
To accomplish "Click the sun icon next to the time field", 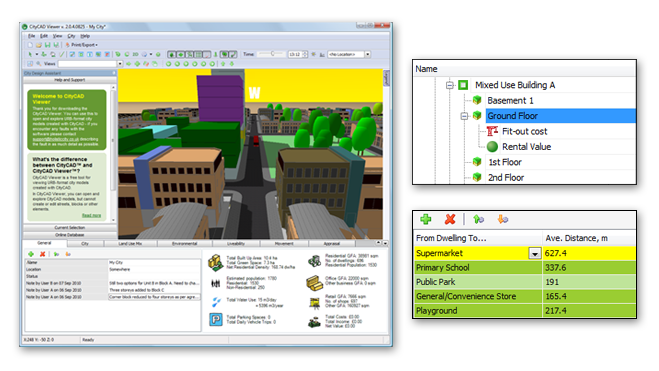I will (314, 54).
